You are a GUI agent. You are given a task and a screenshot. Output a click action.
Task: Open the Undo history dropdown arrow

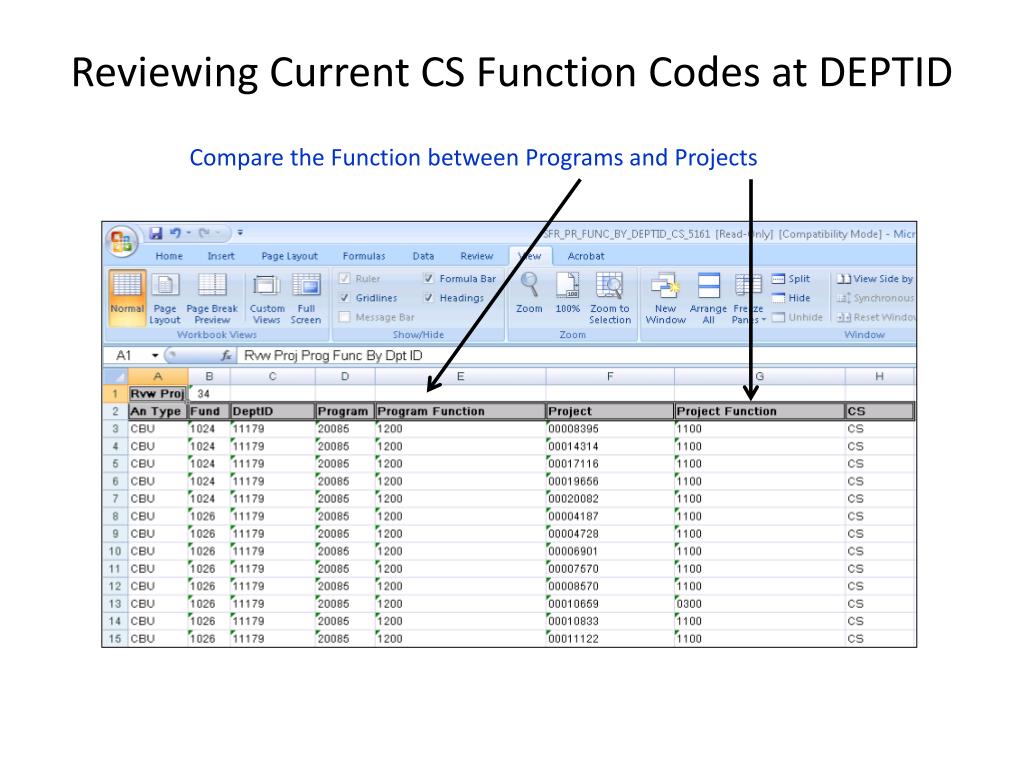tap(189, 232)
